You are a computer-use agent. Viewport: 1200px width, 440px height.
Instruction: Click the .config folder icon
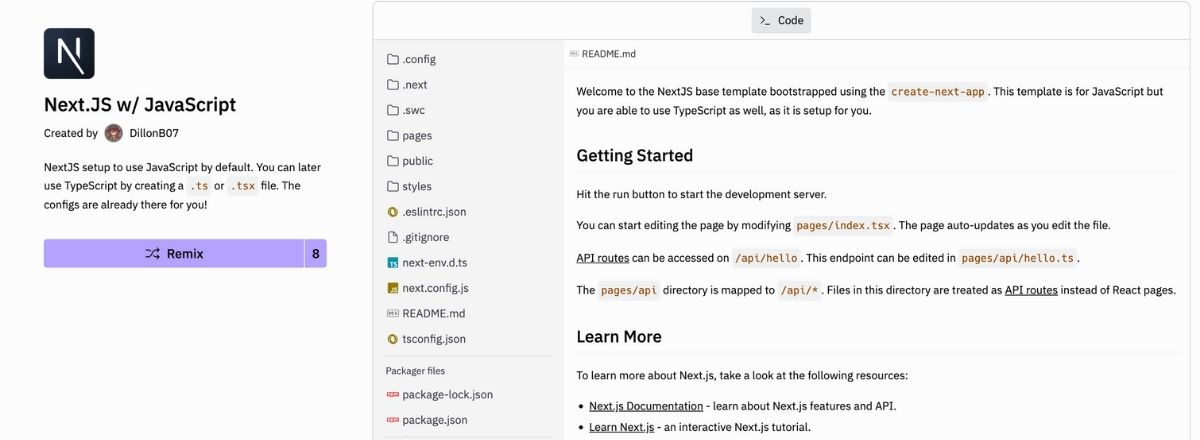point(393,59)
